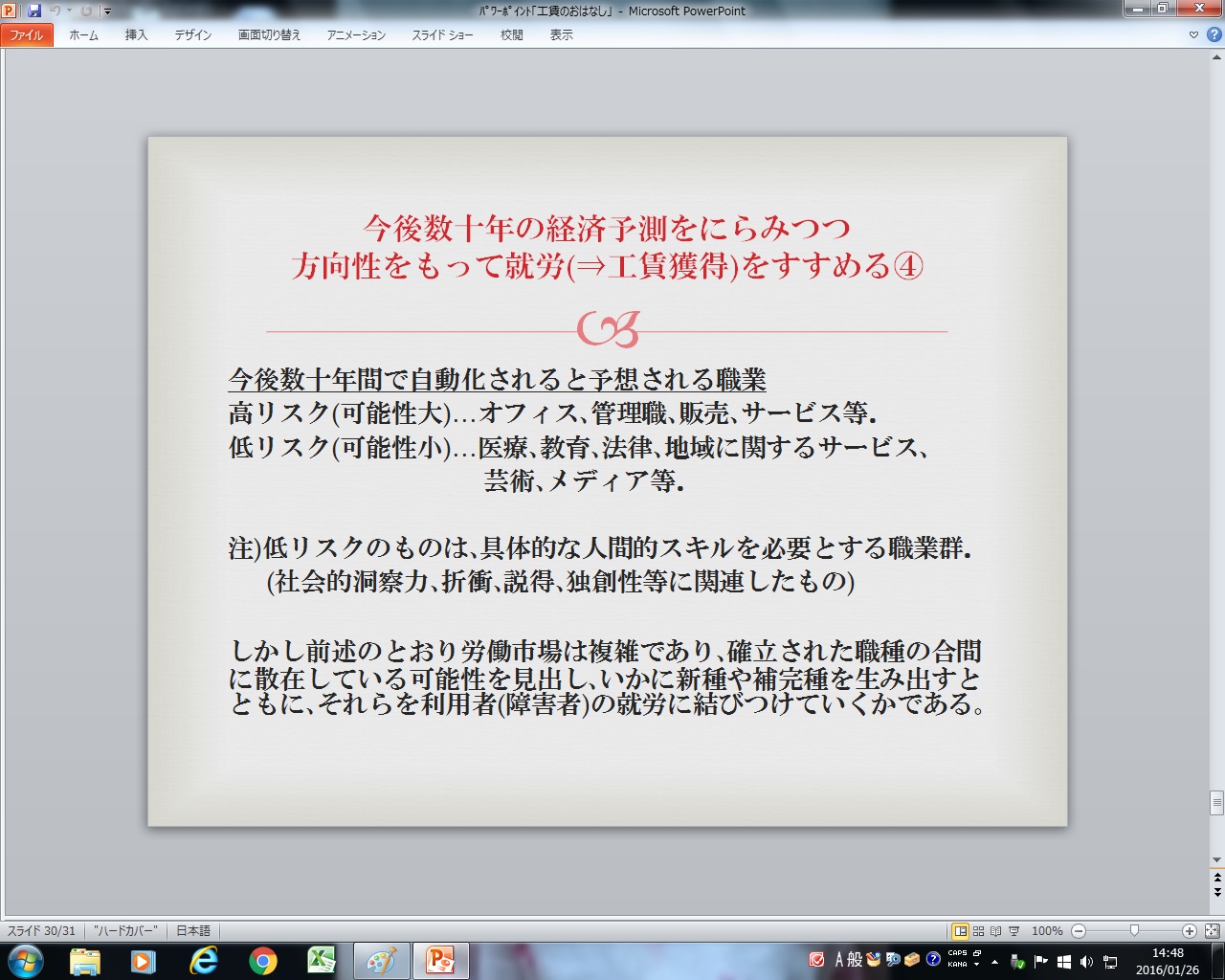Open the アニメーション tab

pyautogui.click(x=356, y=35)
